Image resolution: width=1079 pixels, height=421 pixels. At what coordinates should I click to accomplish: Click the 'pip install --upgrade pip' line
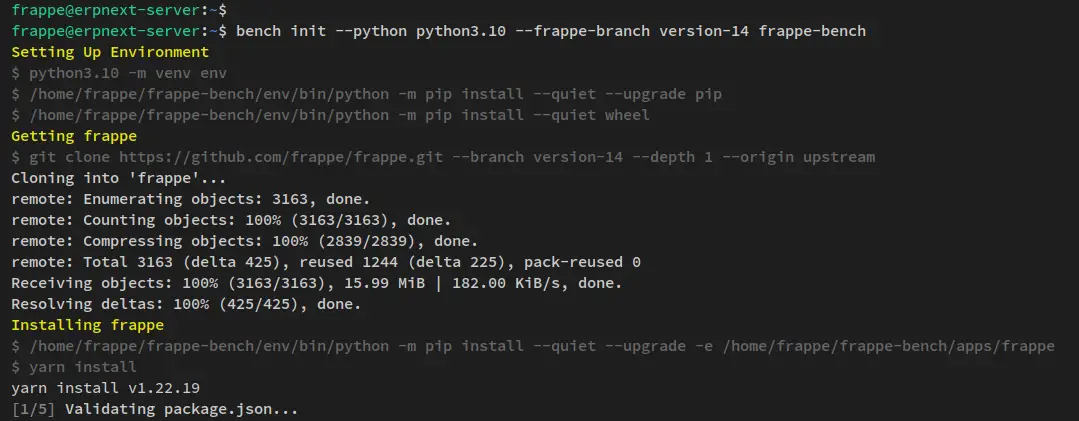[x=366, y=94]
